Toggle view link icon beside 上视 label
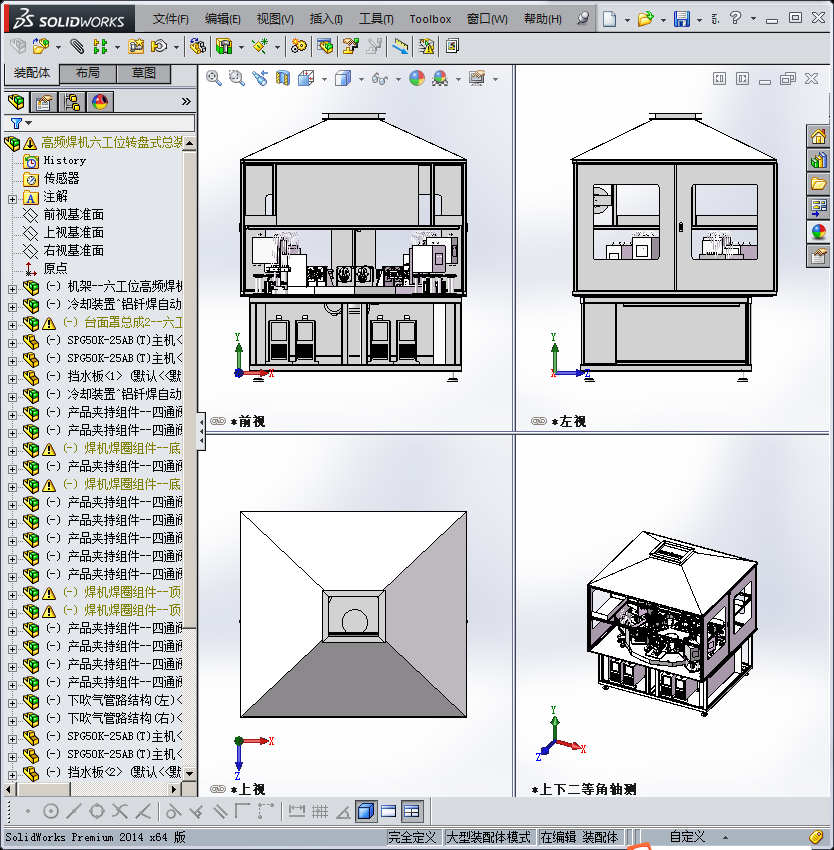The height and width of the screenshot is (850, 834). [x=218, y=789]
